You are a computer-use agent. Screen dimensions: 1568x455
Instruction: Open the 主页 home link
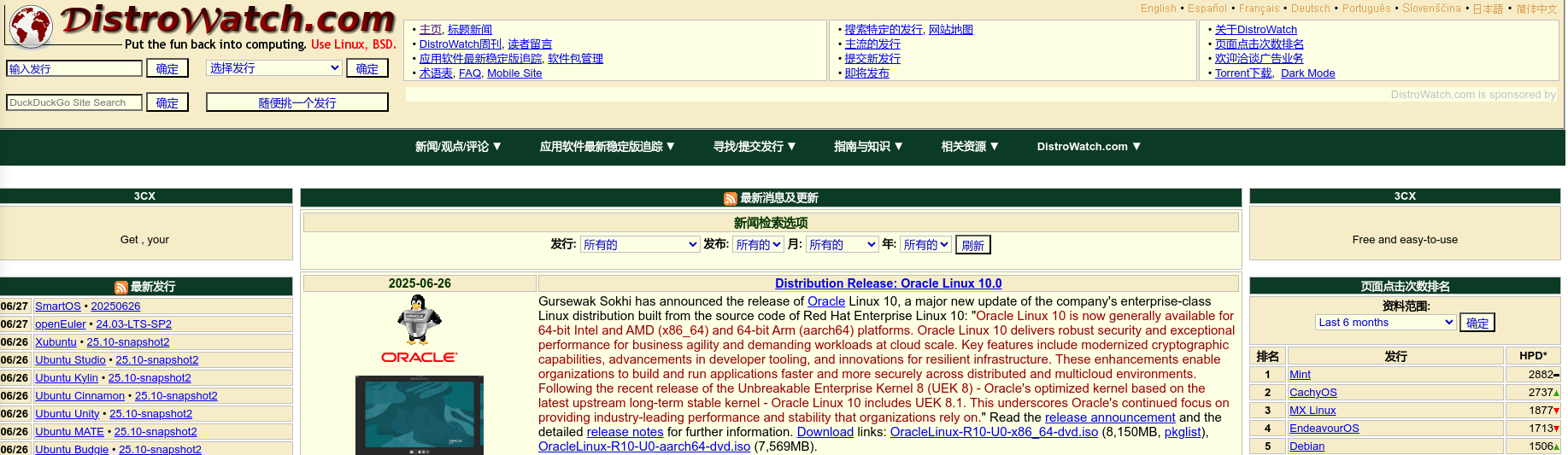[x=430, y=30]
